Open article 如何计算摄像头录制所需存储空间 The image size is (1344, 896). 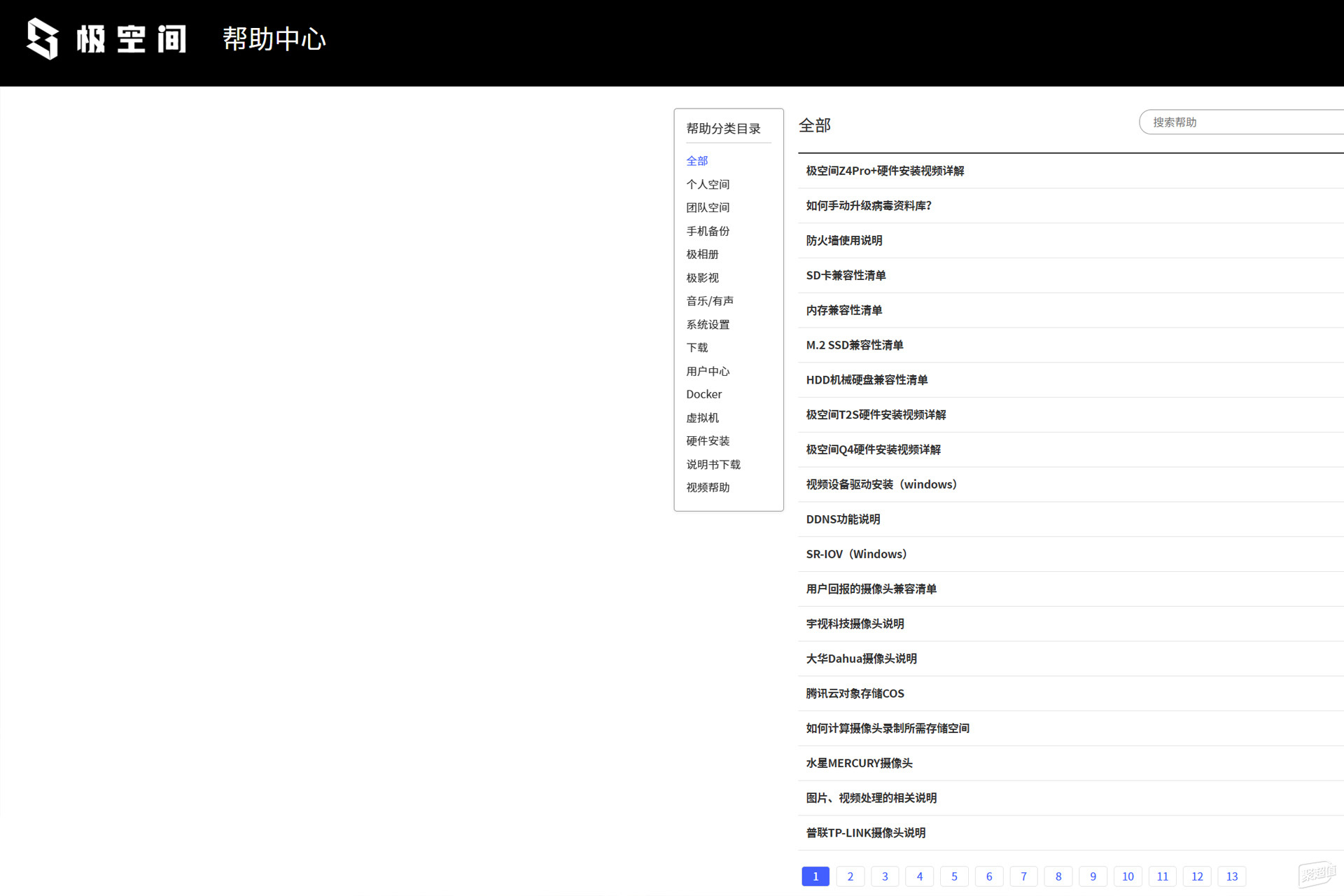coord(888,729)
